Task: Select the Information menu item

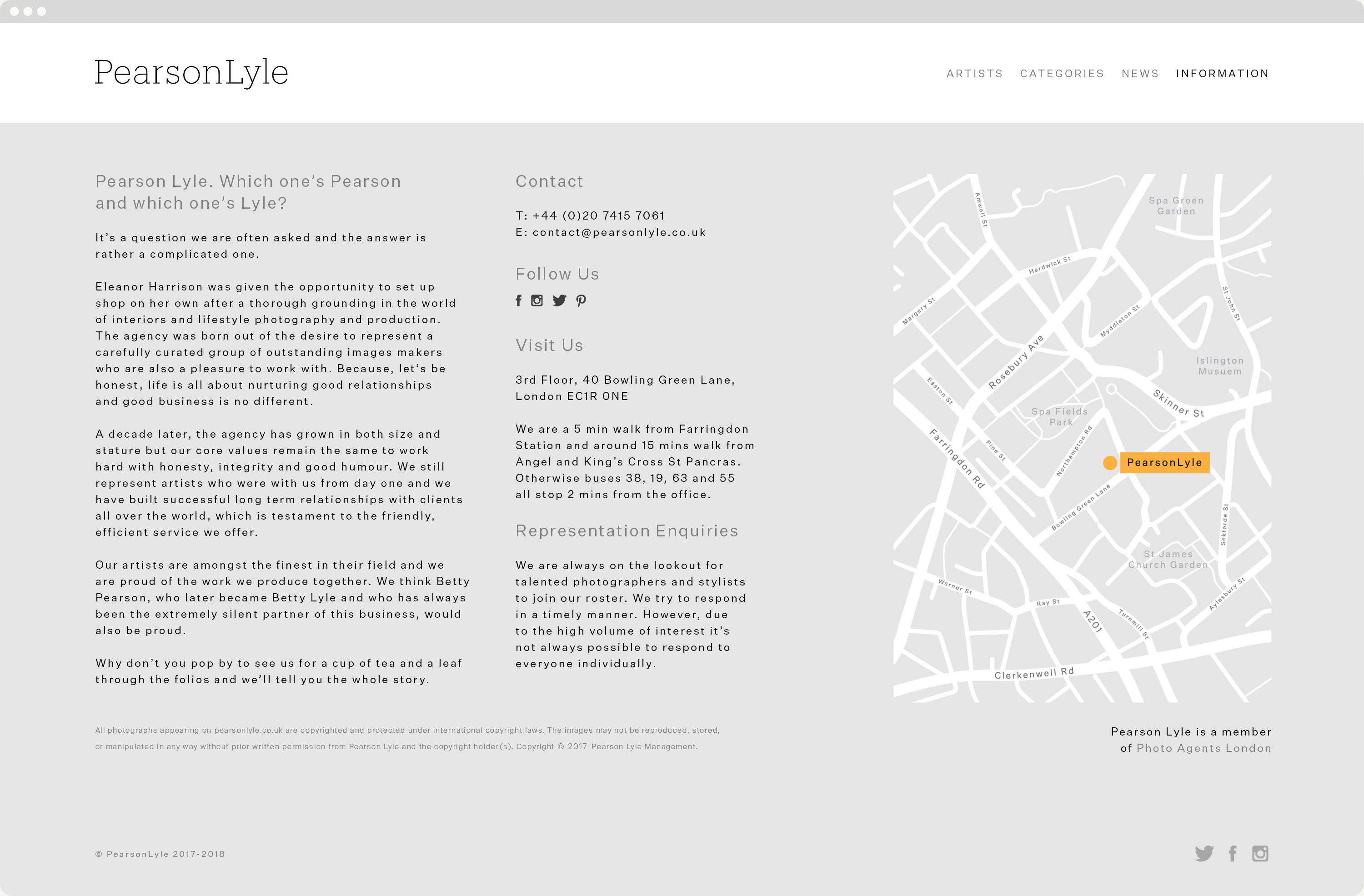Action: [1223, 73]
